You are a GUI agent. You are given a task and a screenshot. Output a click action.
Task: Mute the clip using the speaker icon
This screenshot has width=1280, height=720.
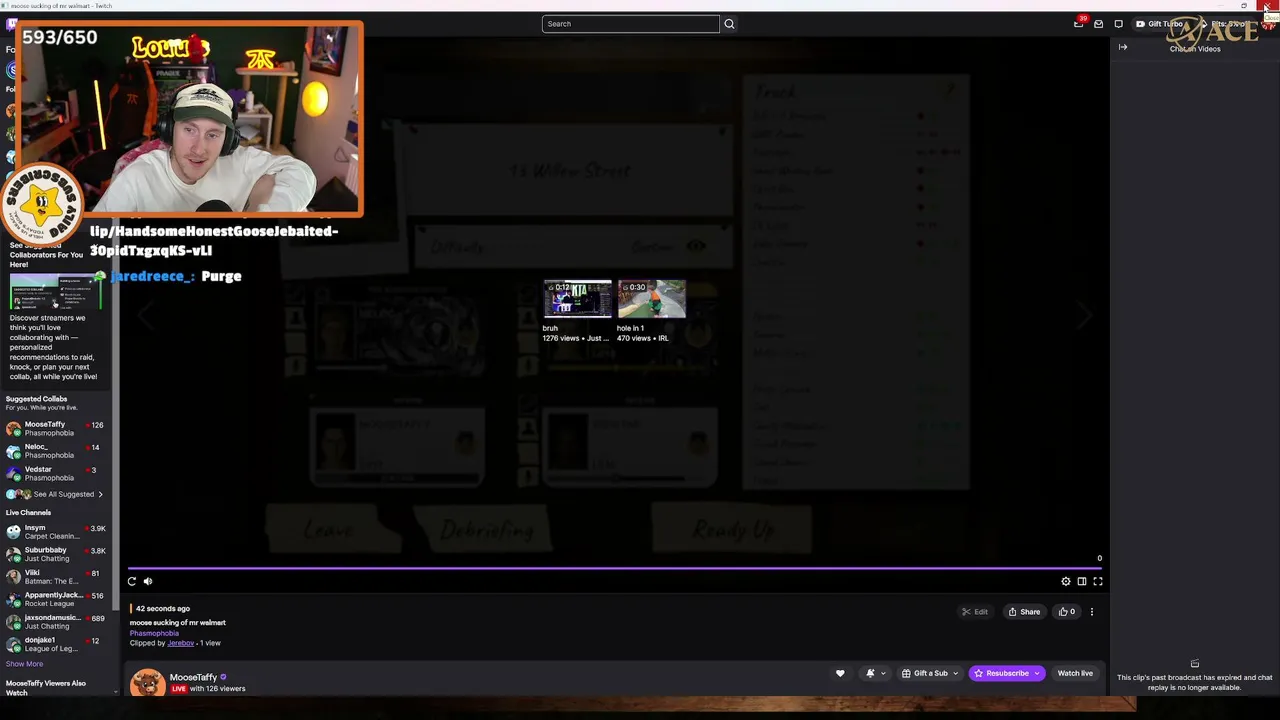pyautogui.click(x=148, y=581)
